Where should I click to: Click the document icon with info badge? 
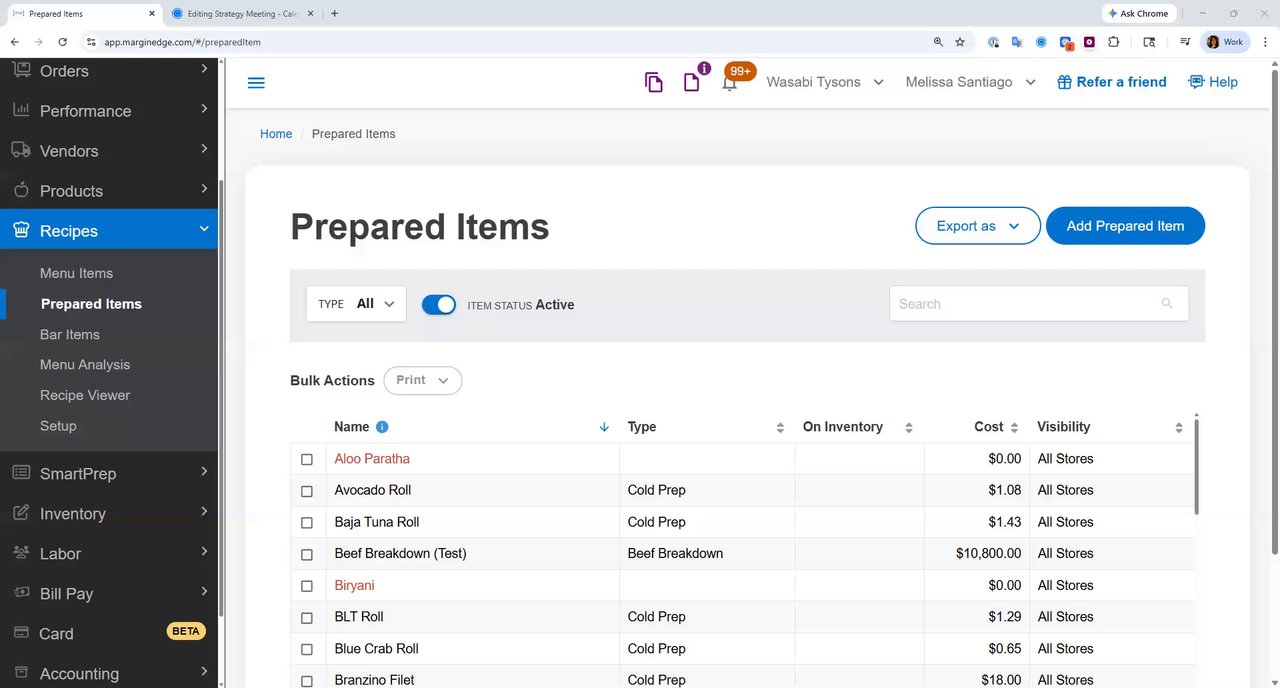click(692, 82)
